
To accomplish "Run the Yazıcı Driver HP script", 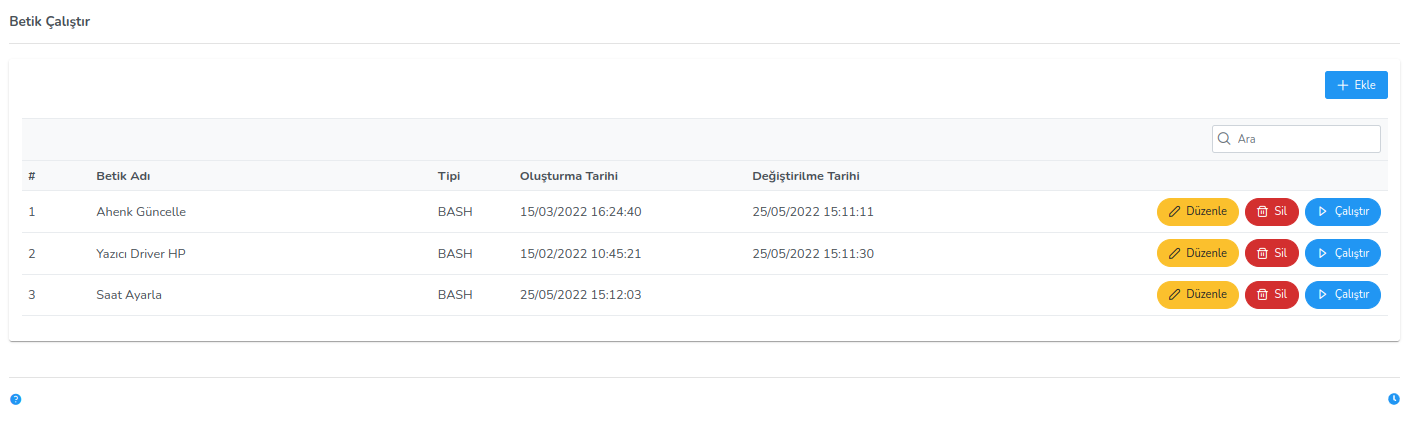I will tap(1342, 254).
